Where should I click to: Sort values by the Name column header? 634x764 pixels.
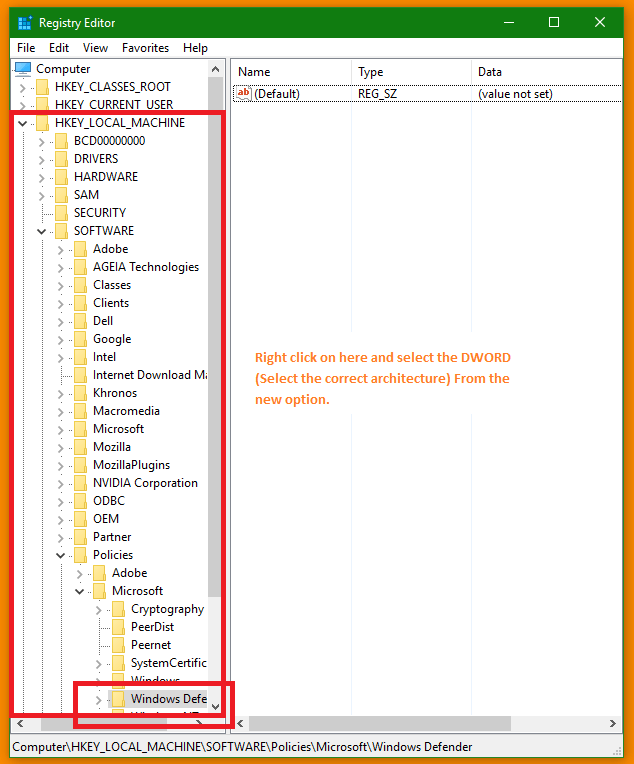pyautogui.click(x=290, y=72)
